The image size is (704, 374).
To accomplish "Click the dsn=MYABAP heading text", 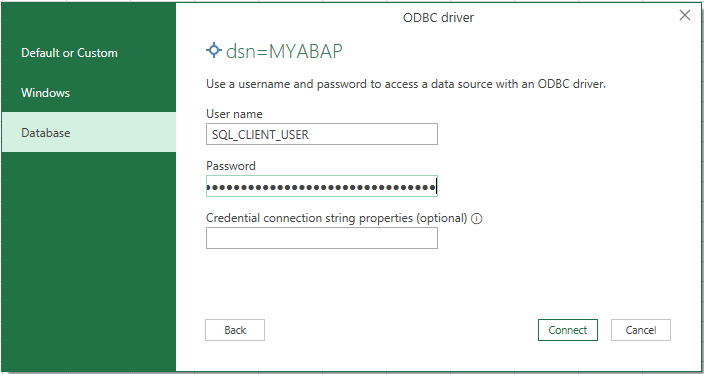I will pyautogui.click(x=284, y=51).
